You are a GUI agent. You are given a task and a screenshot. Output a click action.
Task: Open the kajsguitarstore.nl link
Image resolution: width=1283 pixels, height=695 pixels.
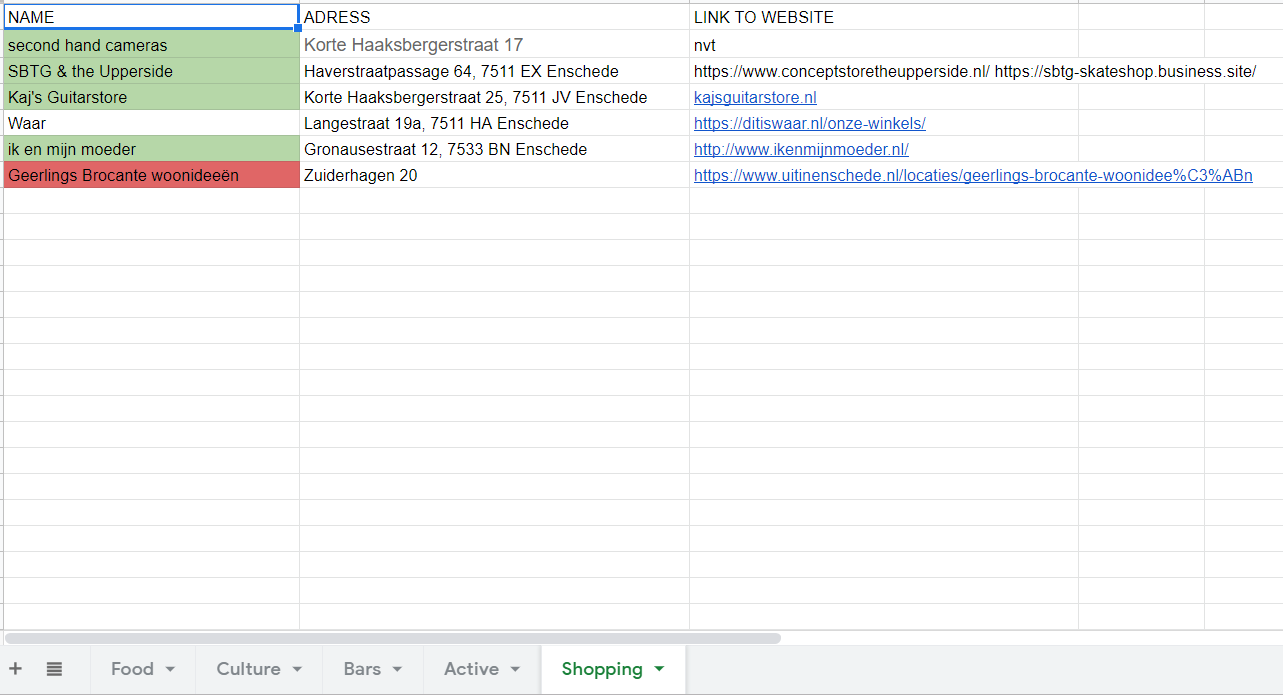(x=755, y=98)
